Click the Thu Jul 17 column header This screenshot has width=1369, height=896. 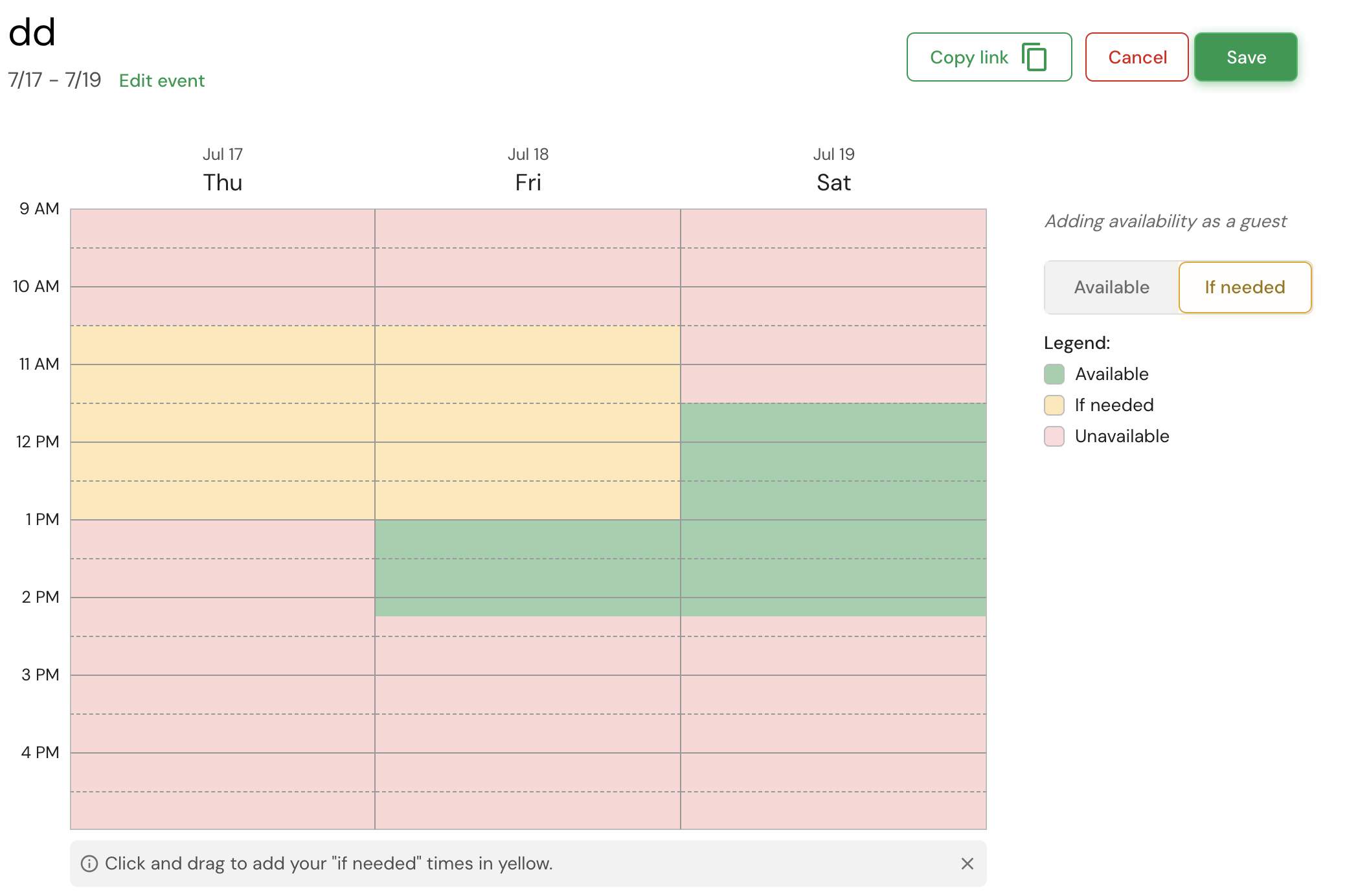tap(222, 170)
